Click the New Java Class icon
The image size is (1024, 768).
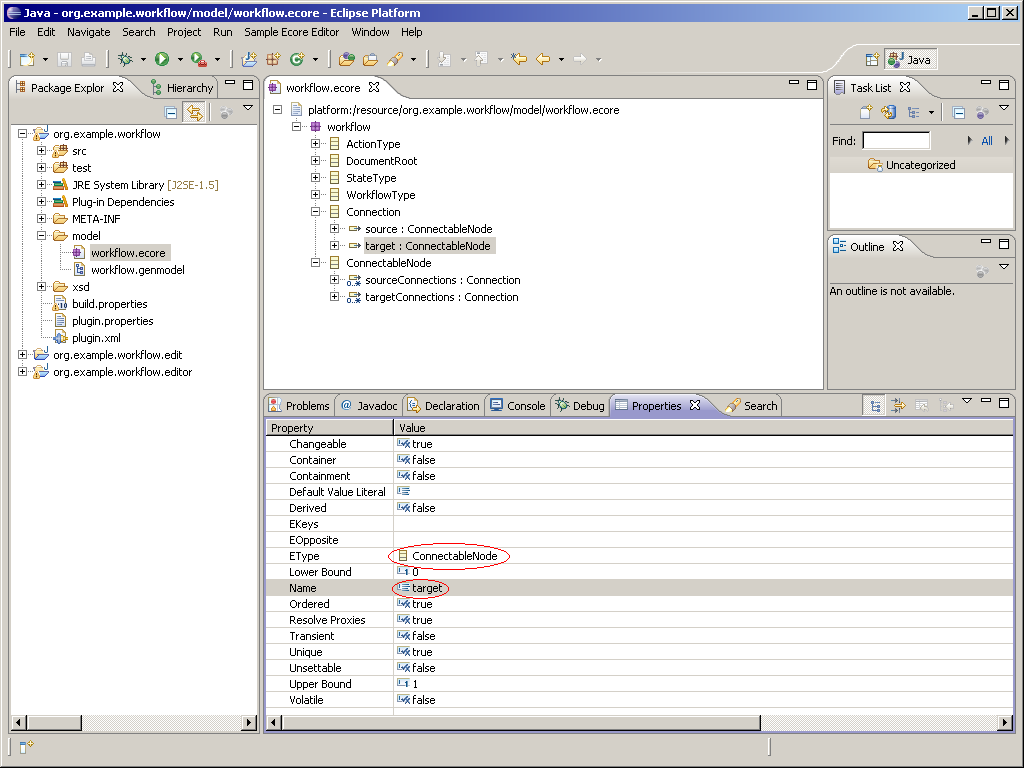(296, 59)
